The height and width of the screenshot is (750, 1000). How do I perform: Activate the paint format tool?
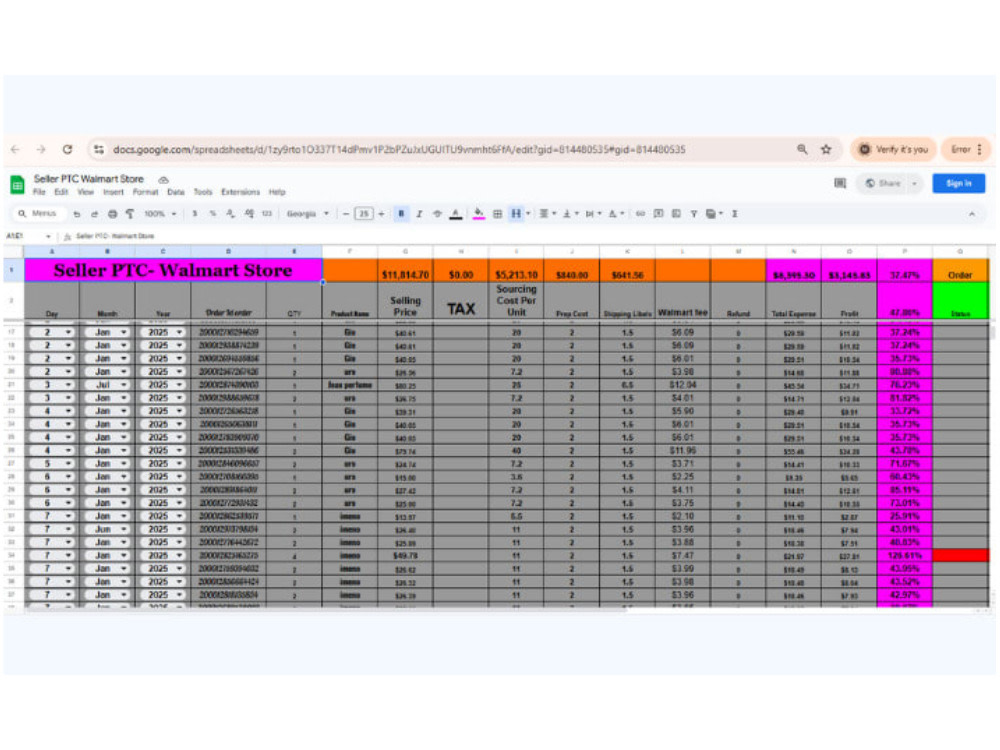pyautogui.click(x=130, y=214)
